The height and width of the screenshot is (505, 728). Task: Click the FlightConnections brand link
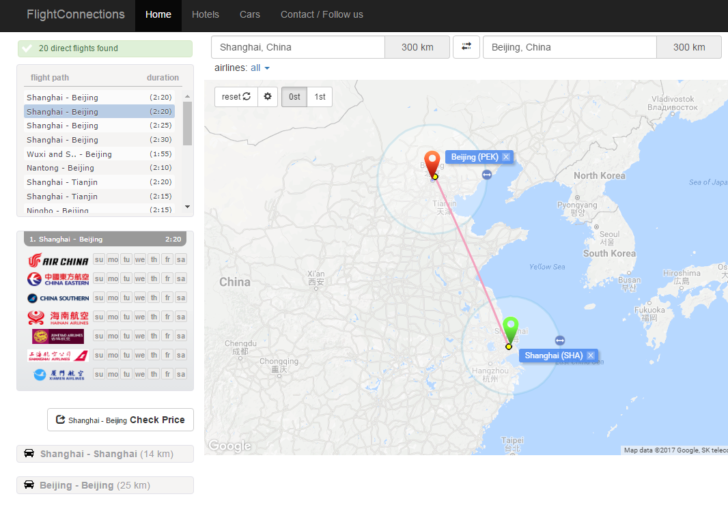click(x=76, y=14)
